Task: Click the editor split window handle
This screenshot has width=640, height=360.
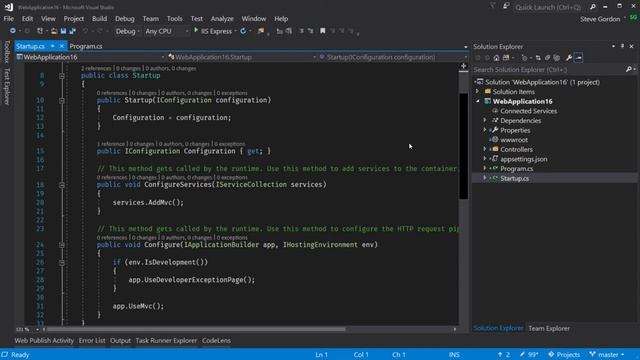Action: click(x=463, y=66)
